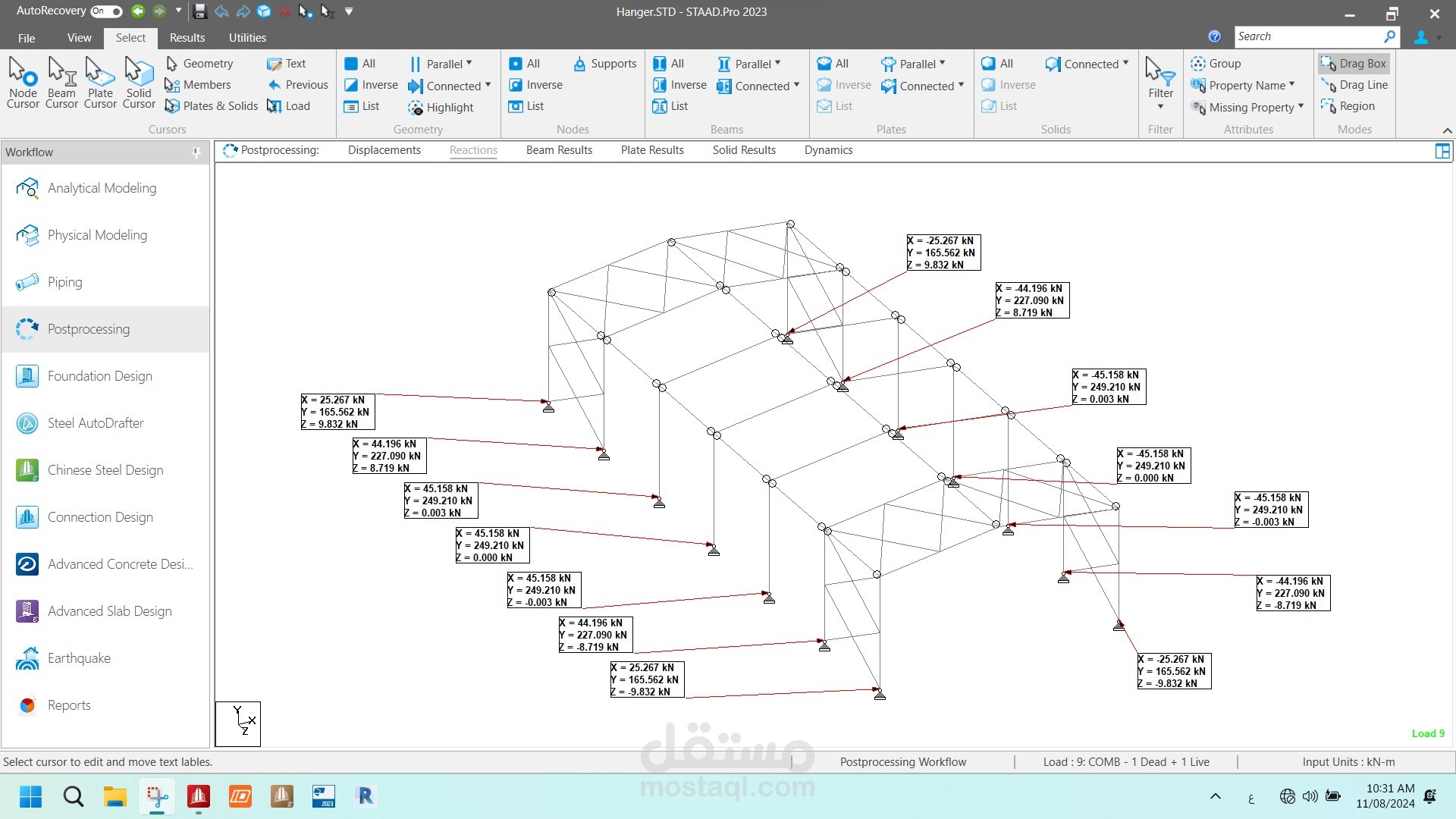The width and height of the screenshot is (1456, 819).
Task: Click the Supports nodes button
Action: pyautogui.click(x=605, y=64)
